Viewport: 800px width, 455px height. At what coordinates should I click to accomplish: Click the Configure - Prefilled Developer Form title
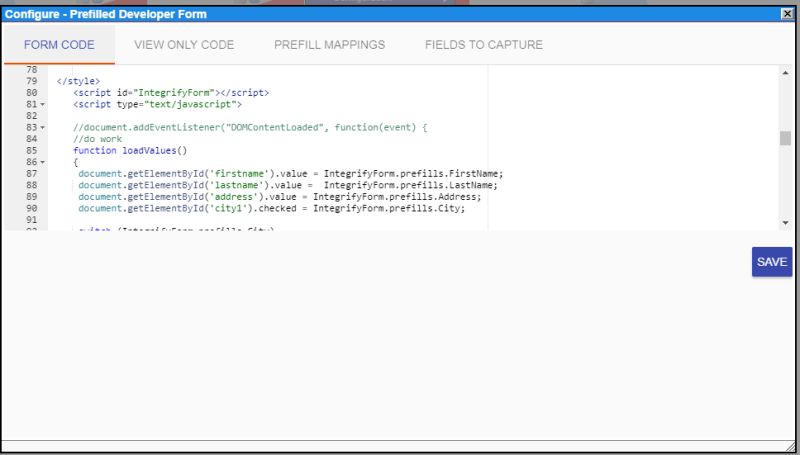(106, 14)
